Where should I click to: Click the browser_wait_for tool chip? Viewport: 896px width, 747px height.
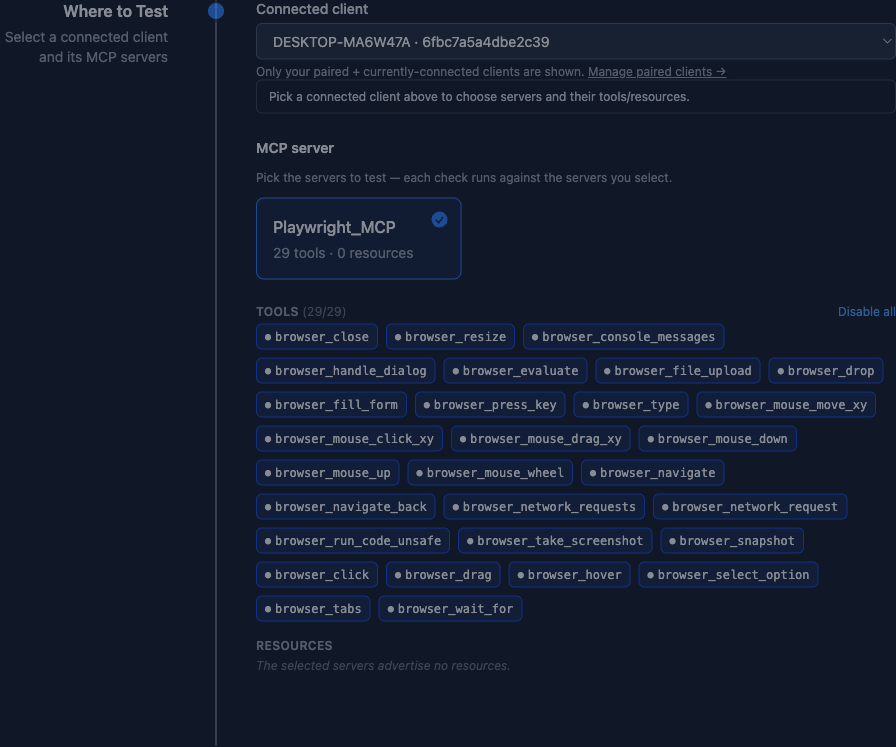click(450, 609)
